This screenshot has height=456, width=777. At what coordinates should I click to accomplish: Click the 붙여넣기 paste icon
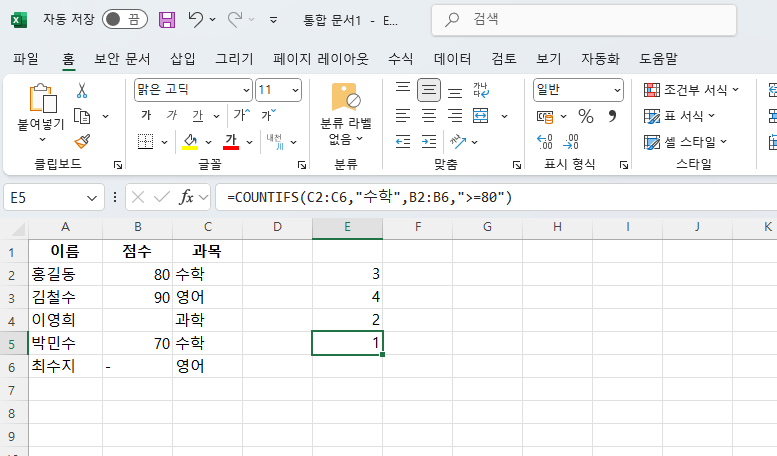[42, 98]
